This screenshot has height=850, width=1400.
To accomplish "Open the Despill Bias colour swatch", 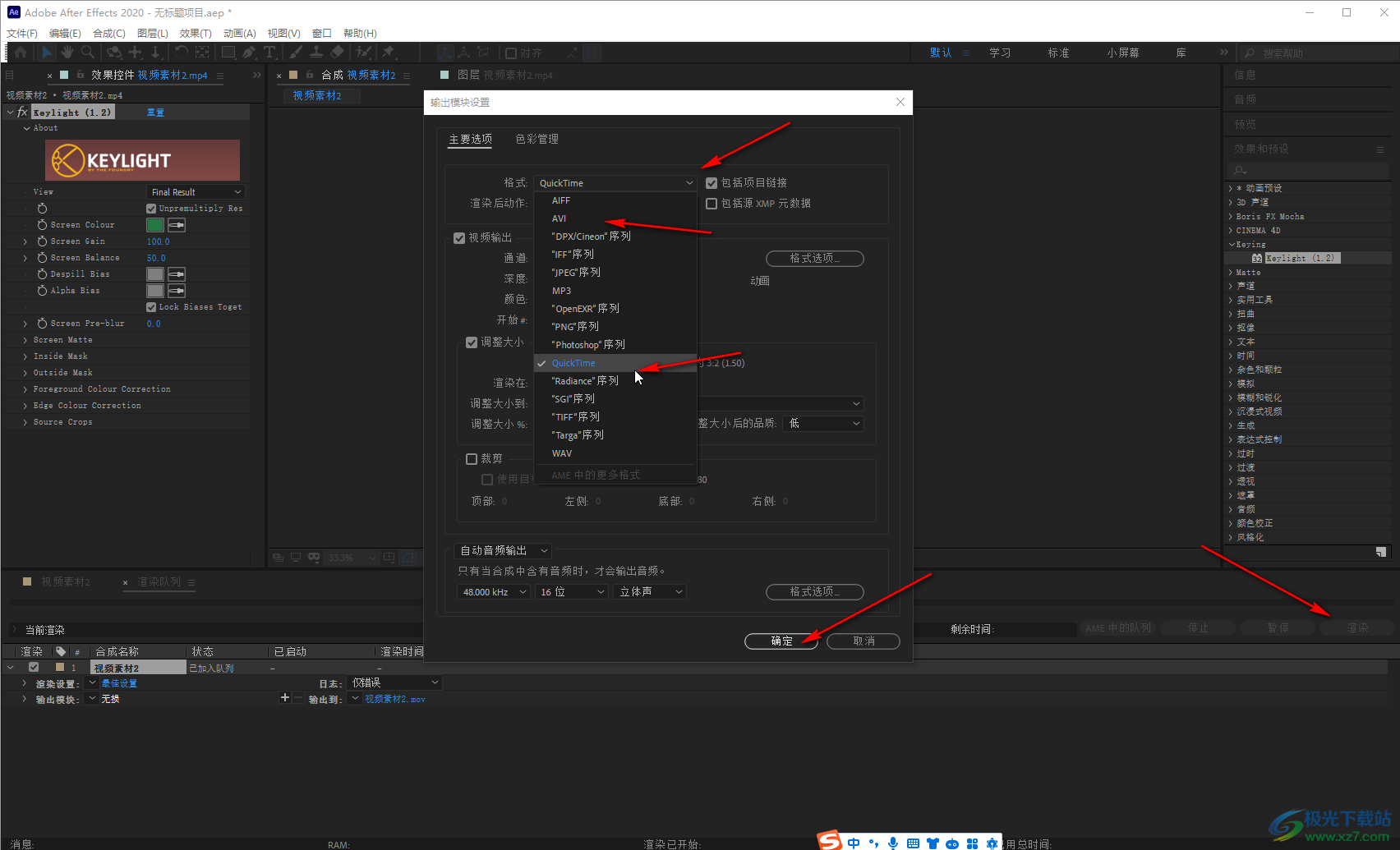I will 155,274.
